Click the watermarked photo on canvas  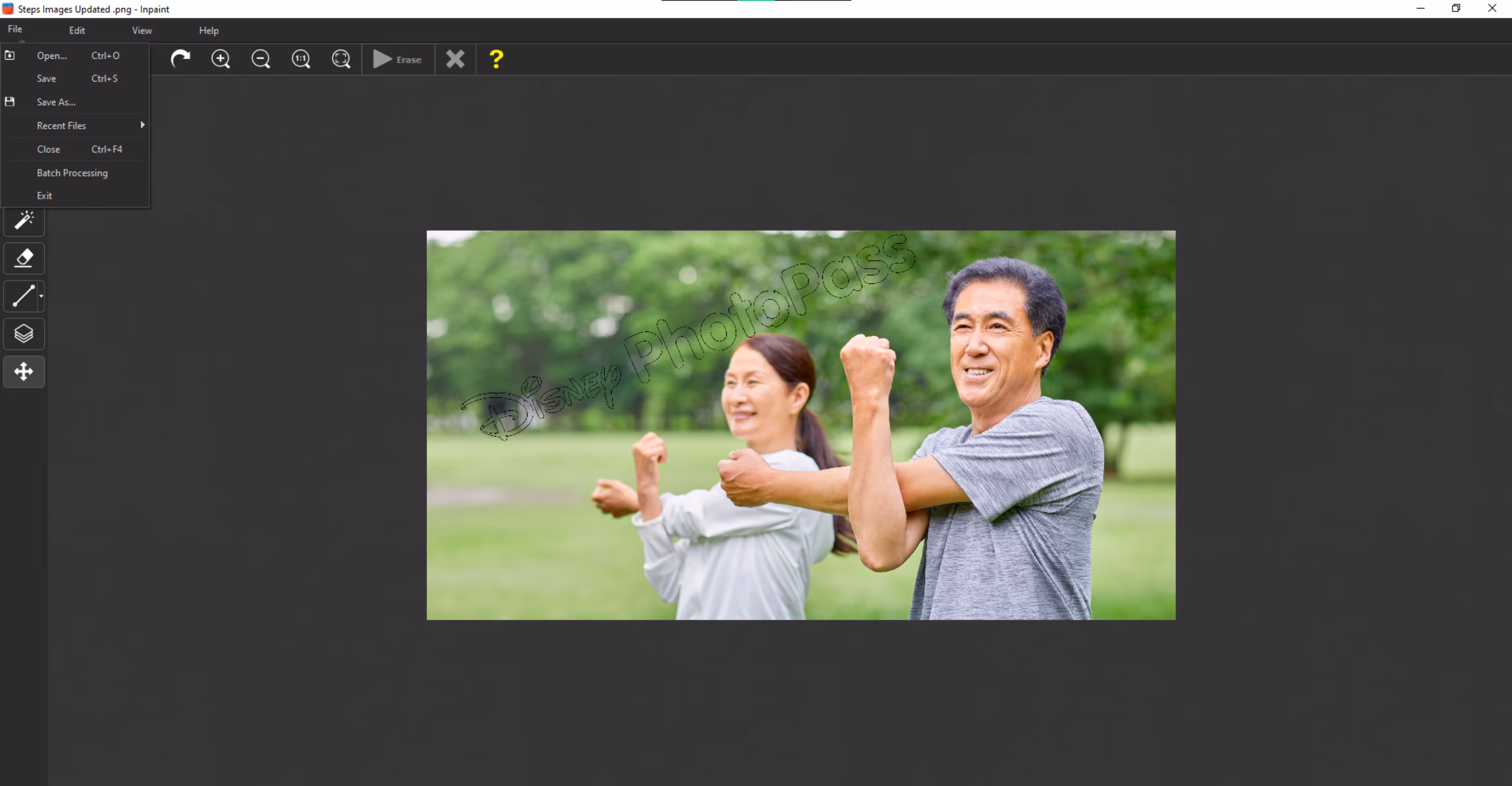[x=801, y=425]
